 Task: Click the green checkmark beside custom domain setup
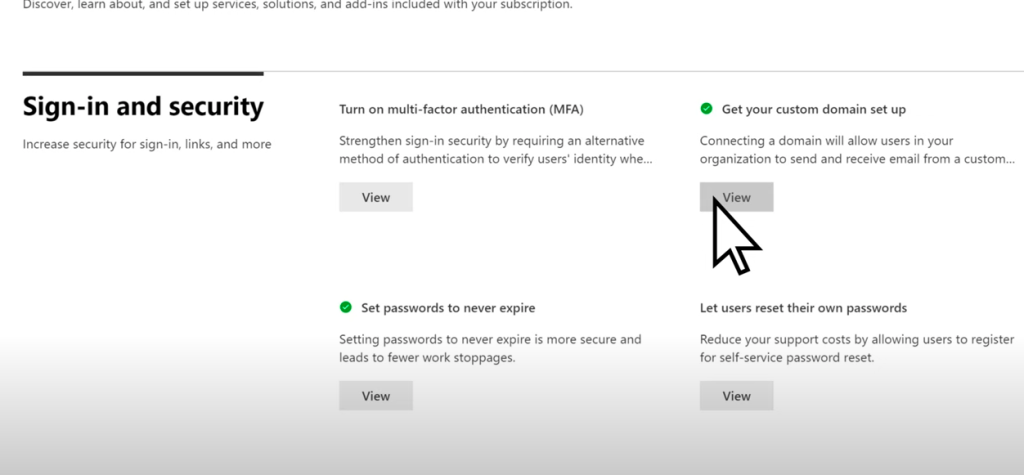tap(706, 108)
